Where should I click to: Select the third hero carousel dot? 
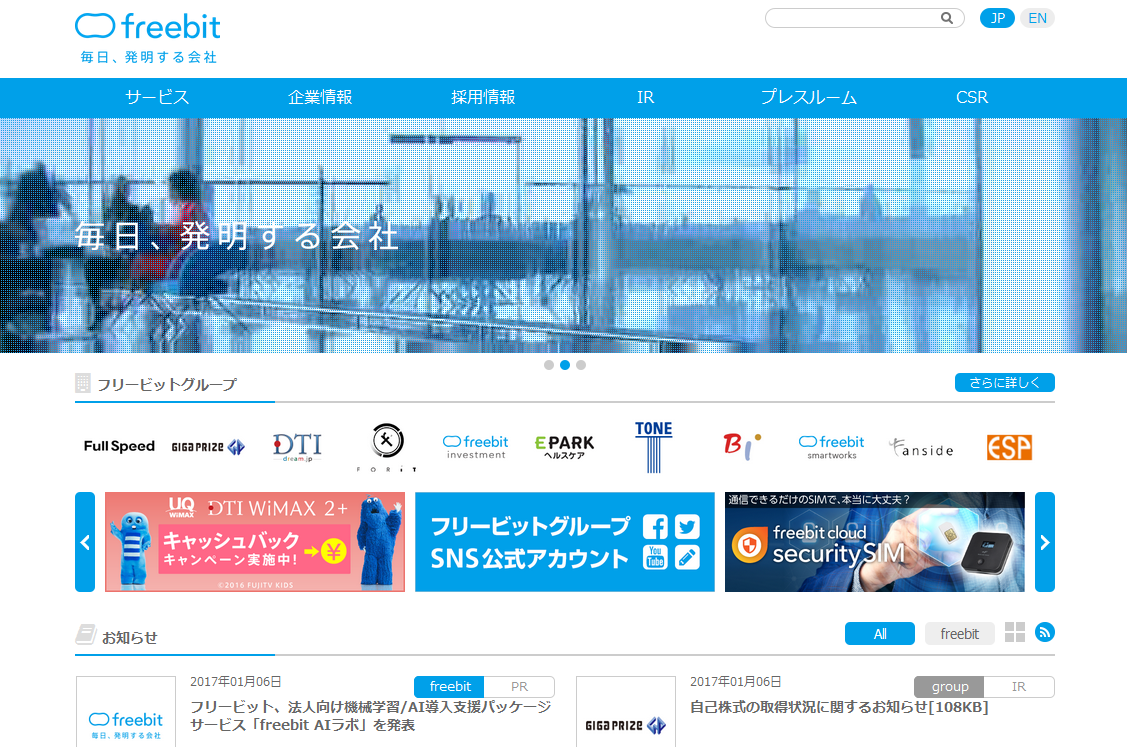[581, 365]
